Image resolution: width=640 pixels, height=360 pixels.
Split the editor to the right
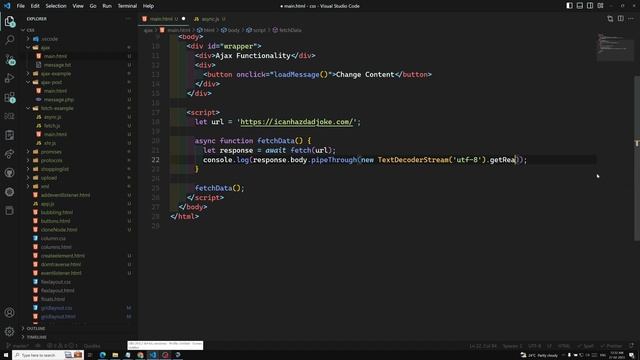pyautogui.click(x=620, y=19)
